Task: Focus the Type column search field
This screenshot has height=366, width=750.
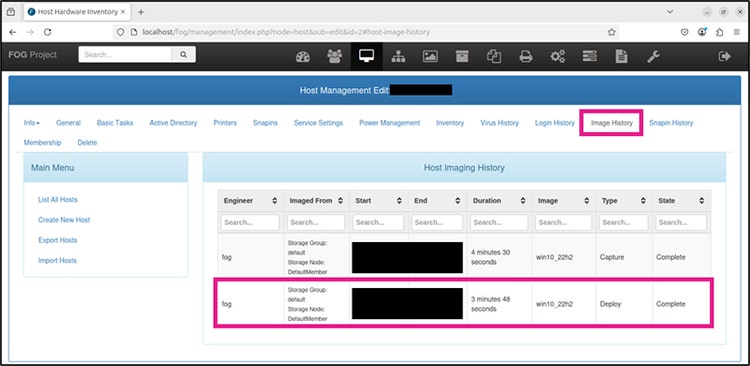Action: click(624, 222)
